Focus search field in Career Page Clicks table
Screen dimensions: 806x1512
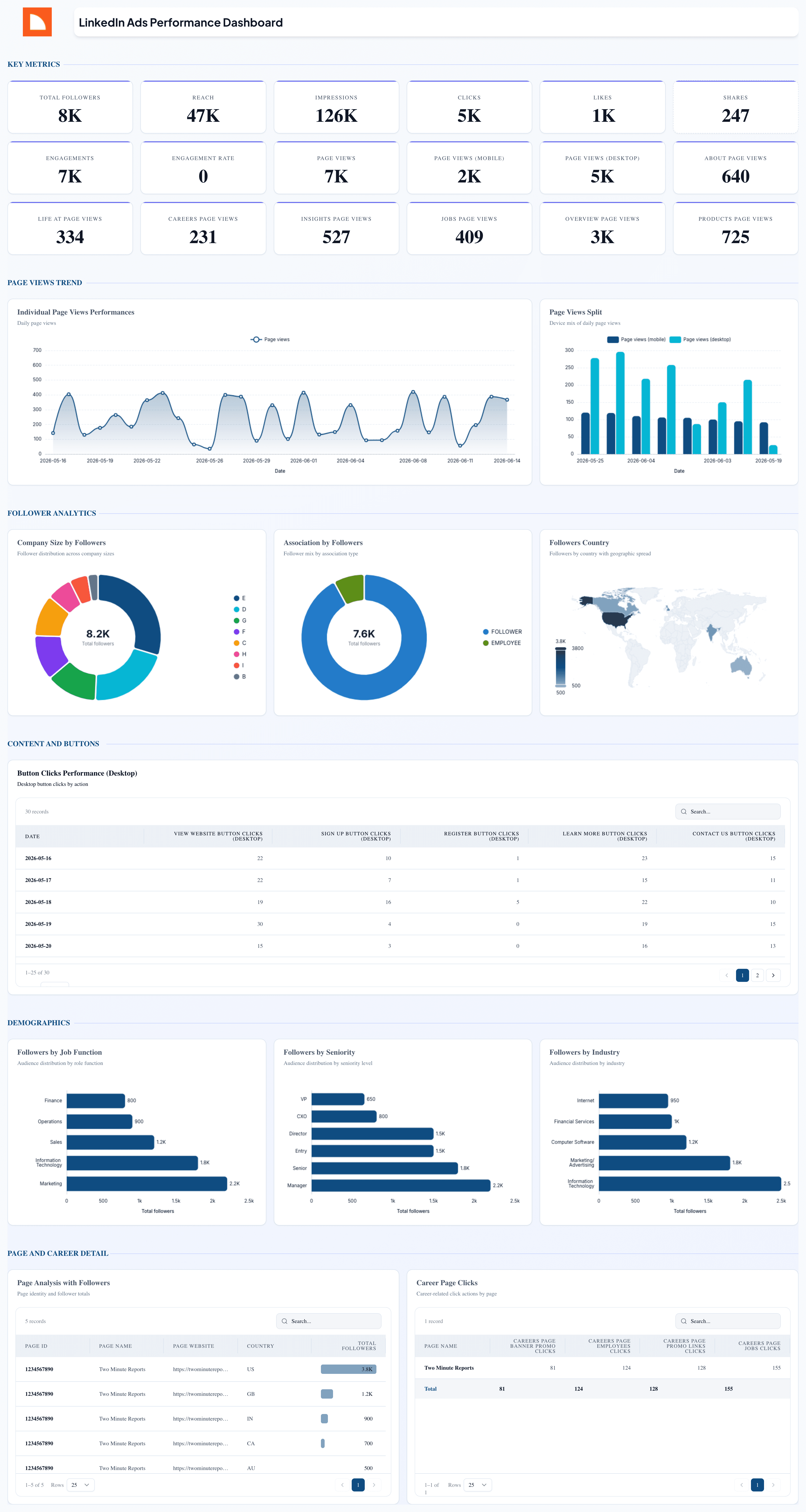[727, 1321]
